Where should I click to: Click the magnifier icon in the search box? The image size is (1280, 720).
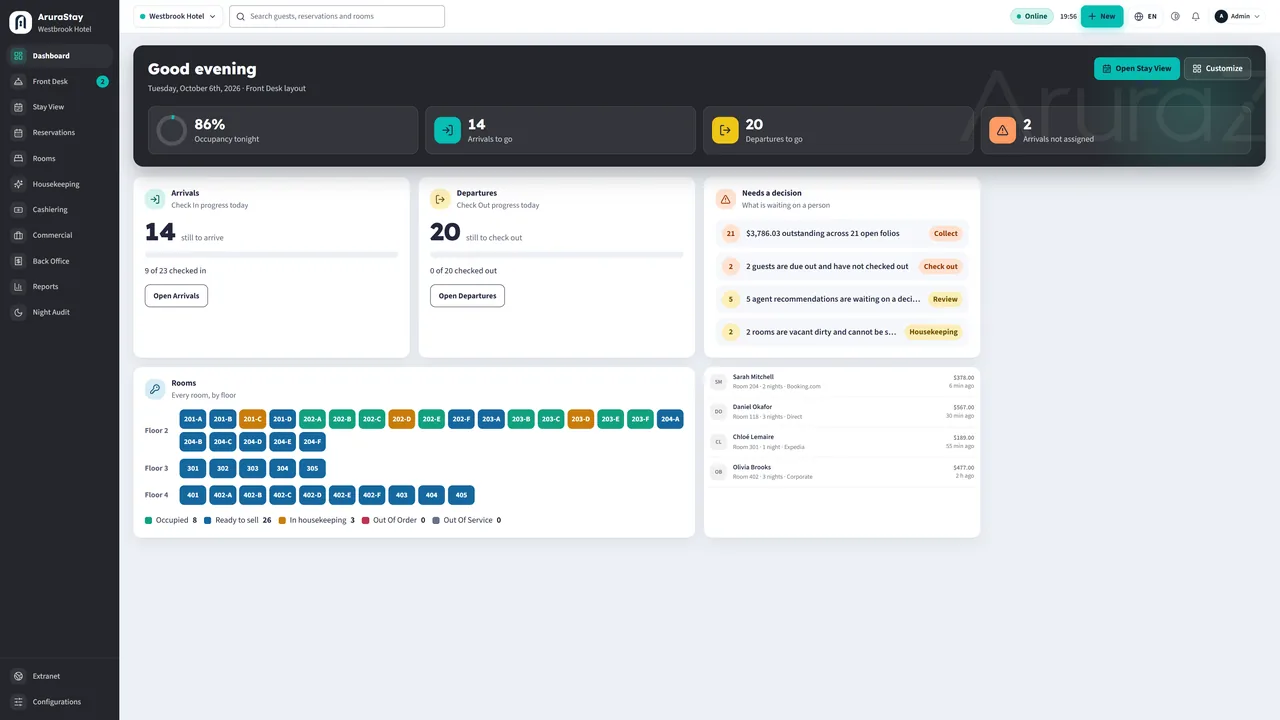click(241, 16)
